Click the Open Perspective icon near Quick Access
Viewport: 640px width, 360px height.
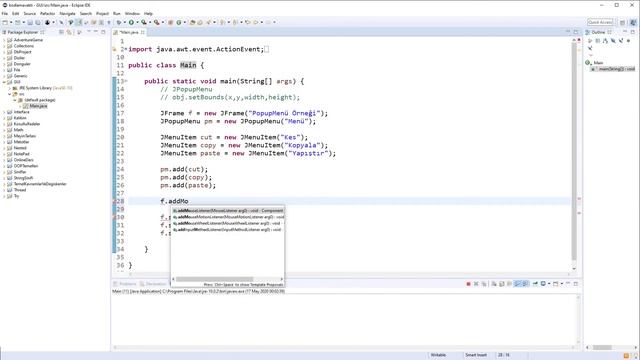pos(623,22)
